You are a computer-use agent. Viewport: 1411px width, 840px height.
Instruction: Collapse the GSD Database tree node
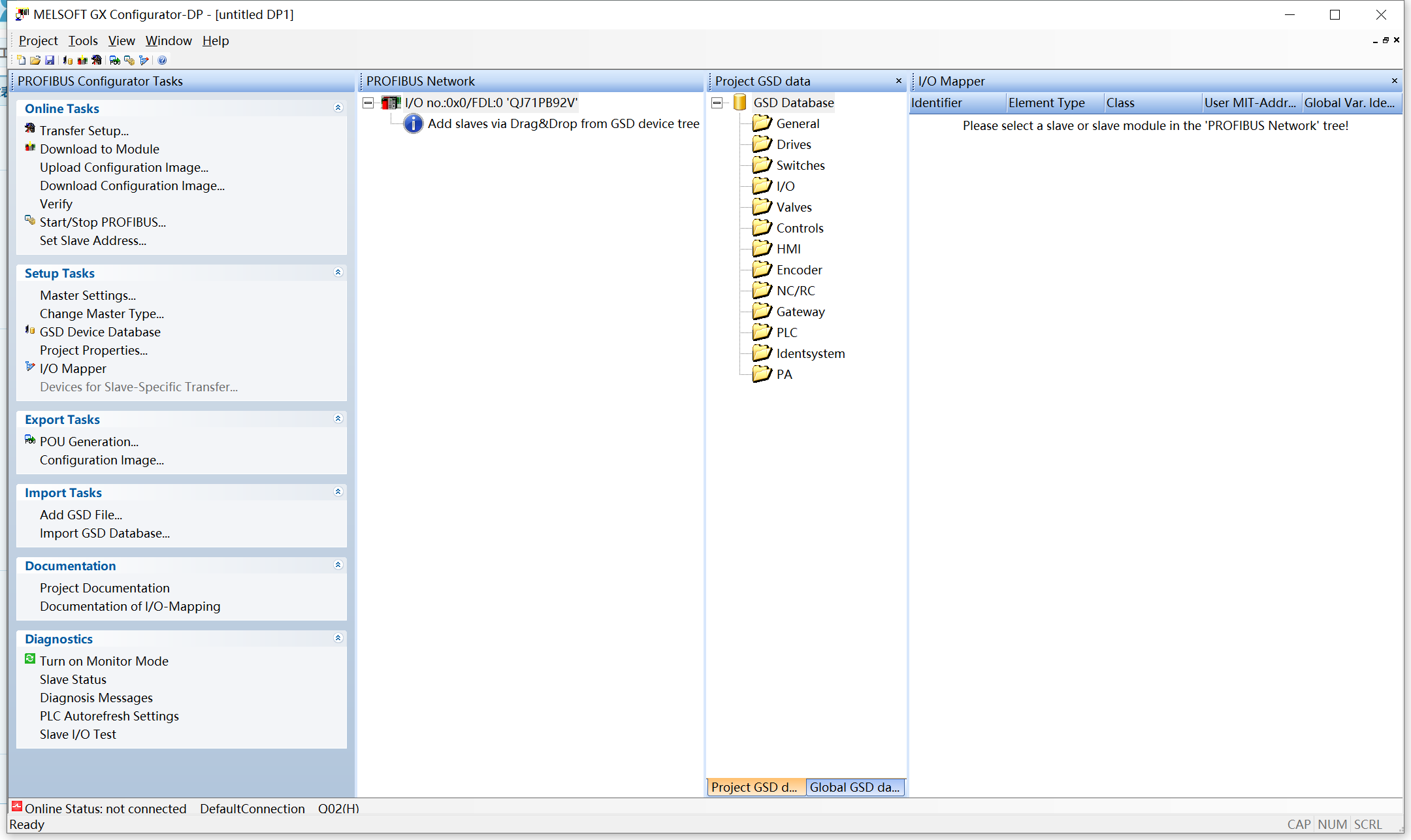[x=717, y=103]
